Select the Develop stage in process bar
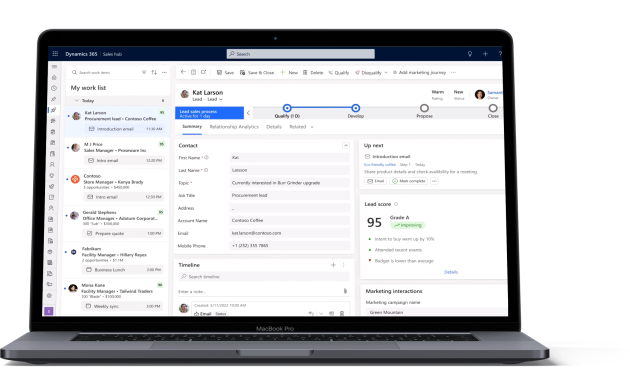Screen dimensions: 630x369 356,108
